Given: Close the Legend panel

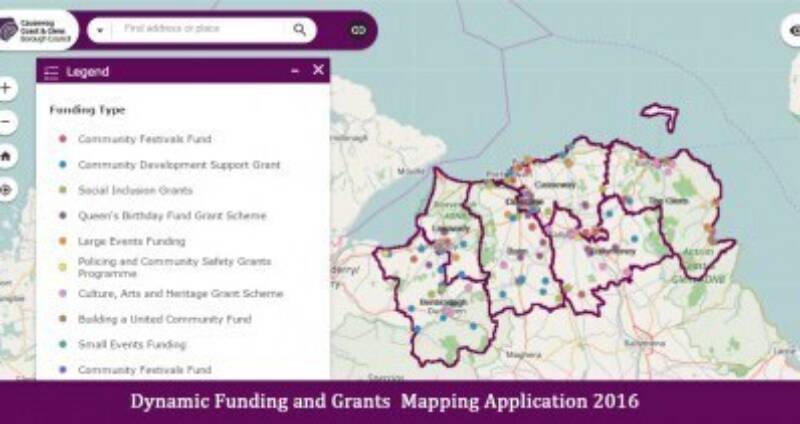Looking at the screenshot, I should tap(318, 70).
